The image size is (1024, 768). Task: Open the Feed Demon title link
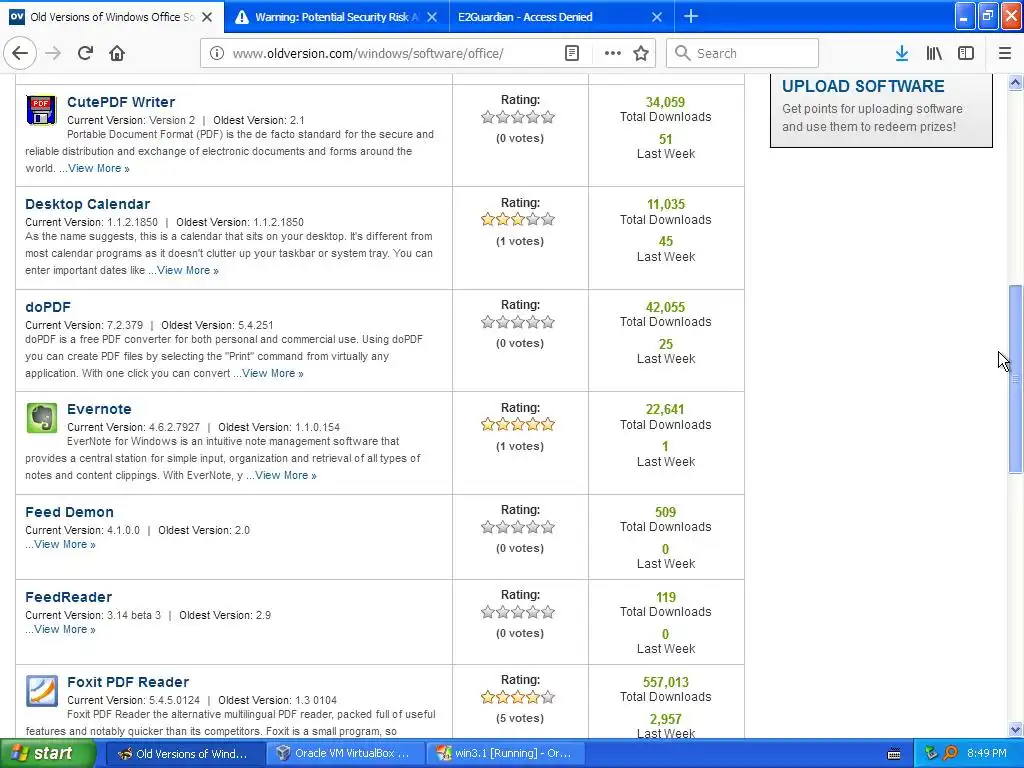point(69,512)
